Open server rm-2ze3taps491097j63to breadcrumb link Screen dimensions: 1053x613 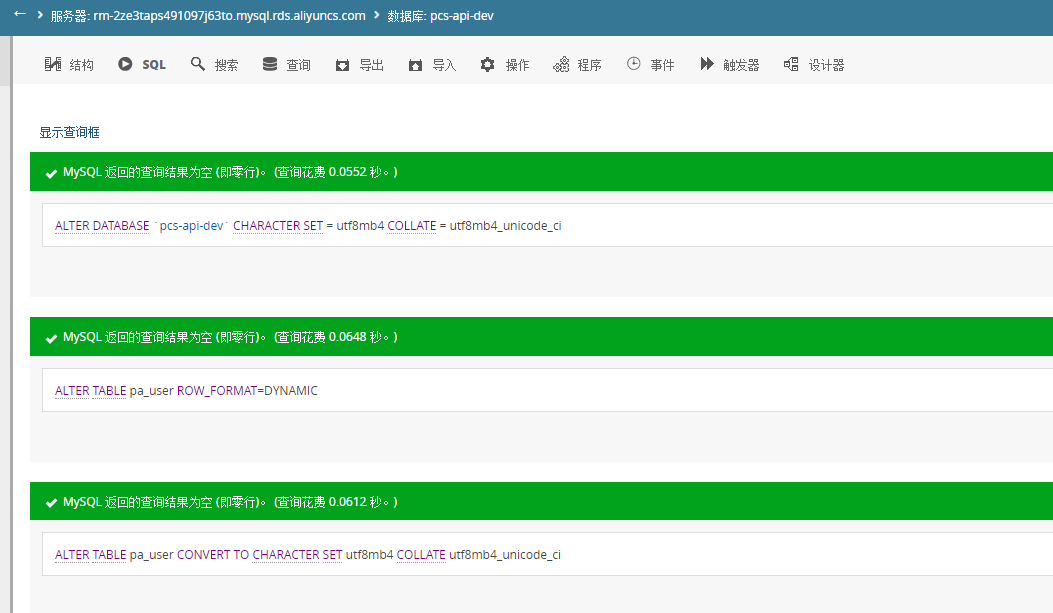(x=208, y=15)
